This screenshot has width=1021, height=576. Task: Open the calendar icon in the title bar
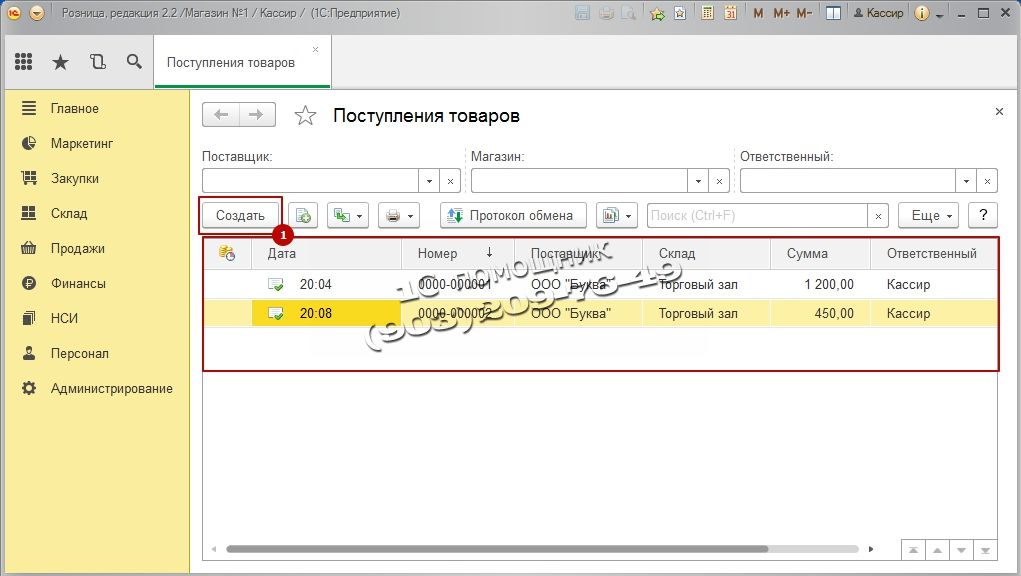(730, 13)
